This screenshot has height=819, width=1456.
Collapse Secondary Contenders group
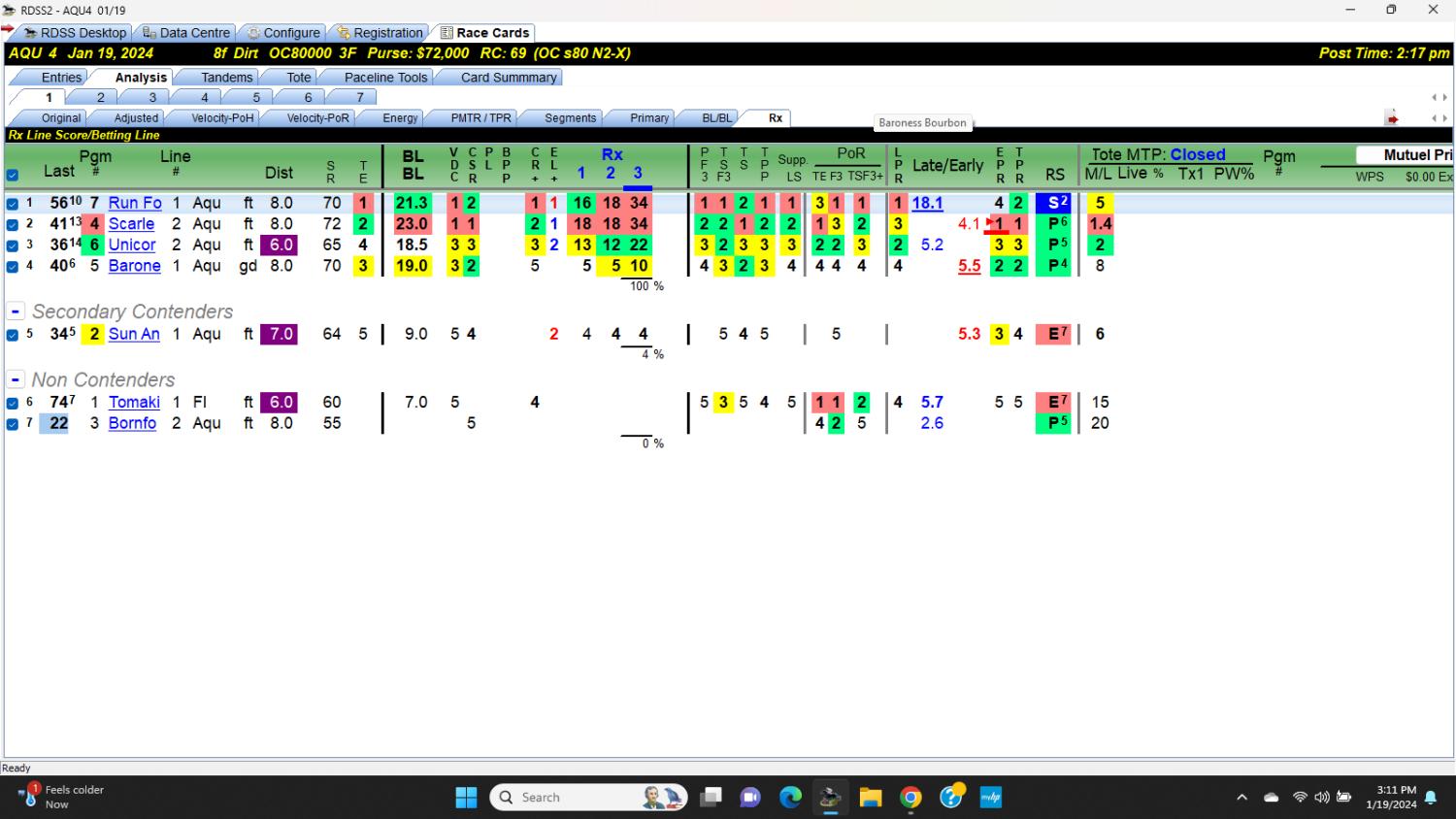(x=16, y=311)
